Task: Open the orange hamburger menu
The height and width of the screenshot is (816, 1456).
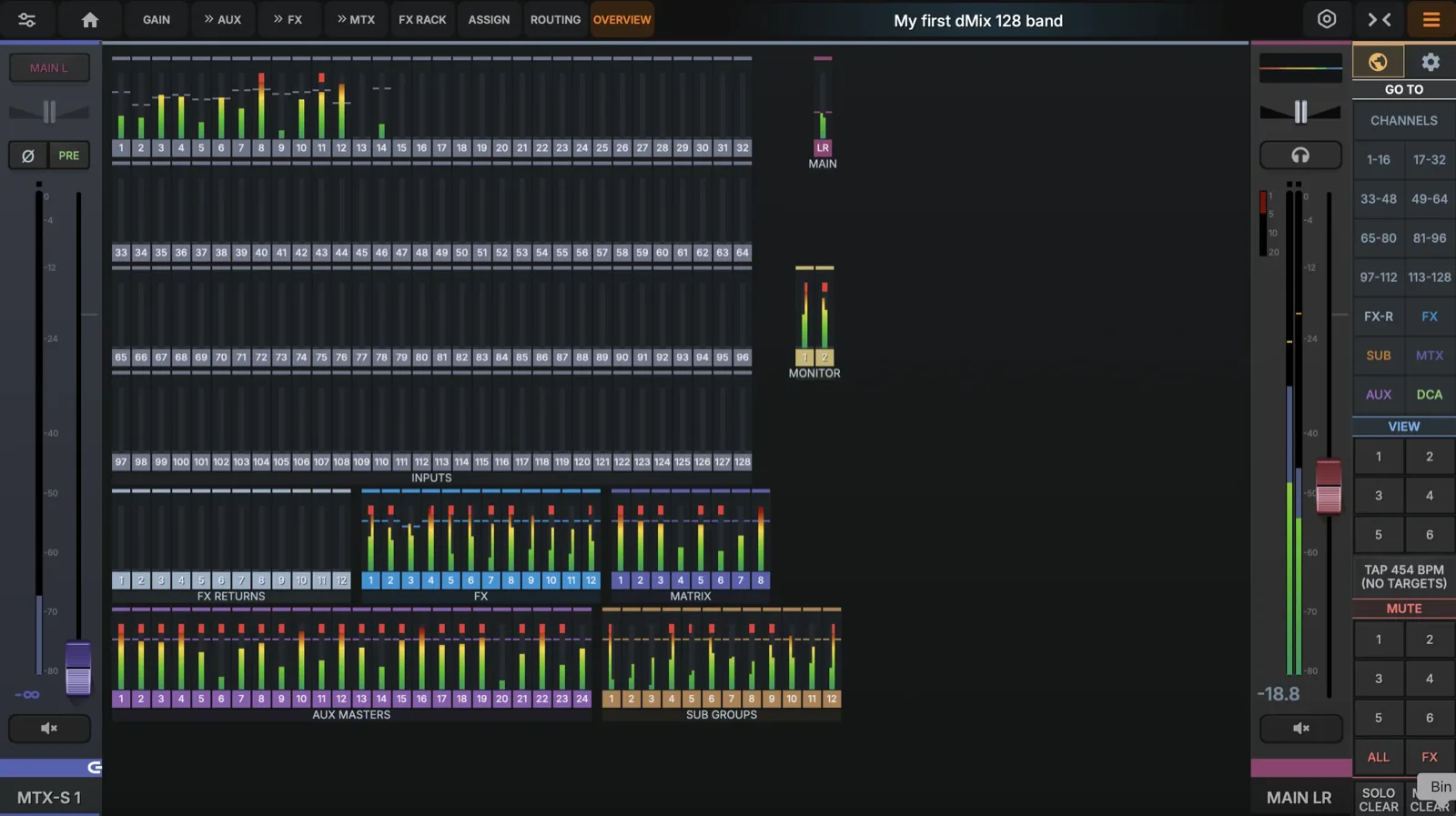Action: click(x=1431, y=19)
